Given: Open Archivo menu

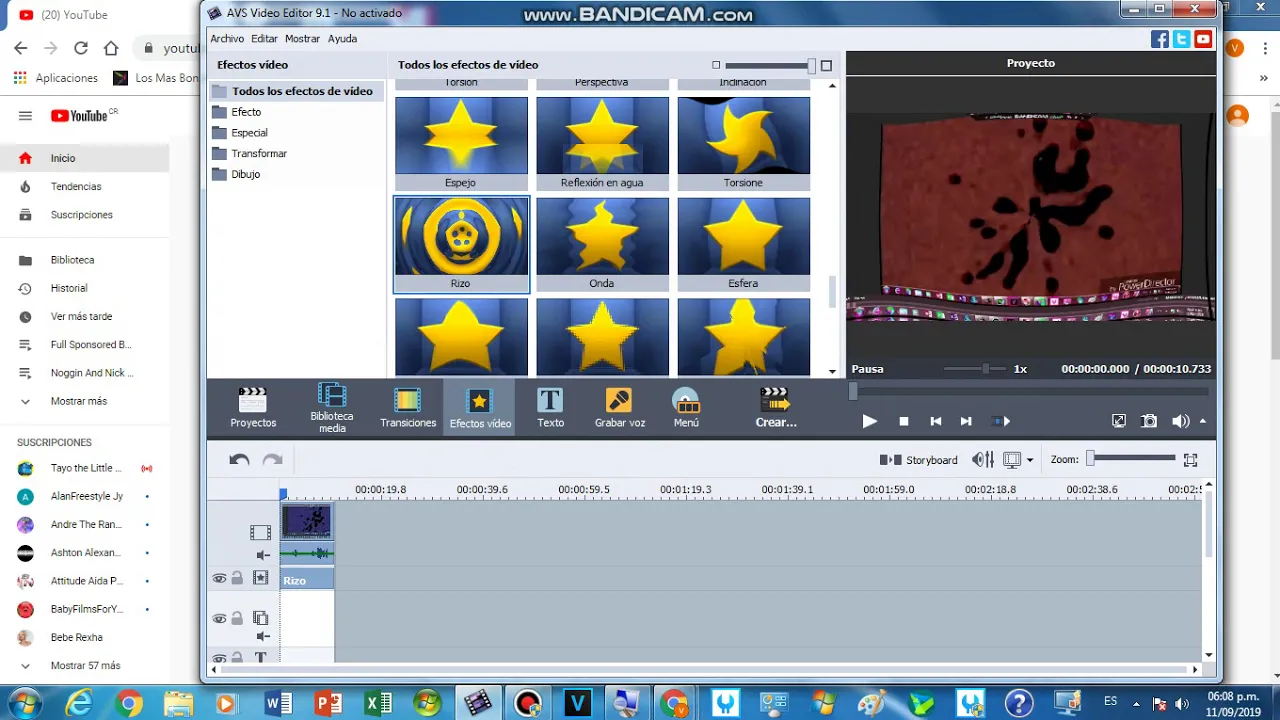Looking at the screenshot, I should [x=227, y=39].
